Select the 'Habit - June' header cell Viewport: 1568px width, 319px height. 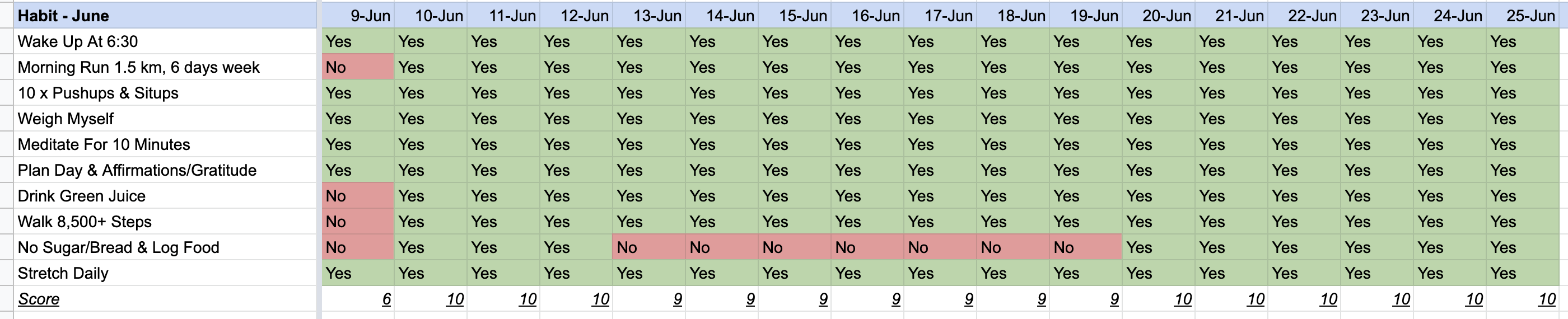point(165,15)
